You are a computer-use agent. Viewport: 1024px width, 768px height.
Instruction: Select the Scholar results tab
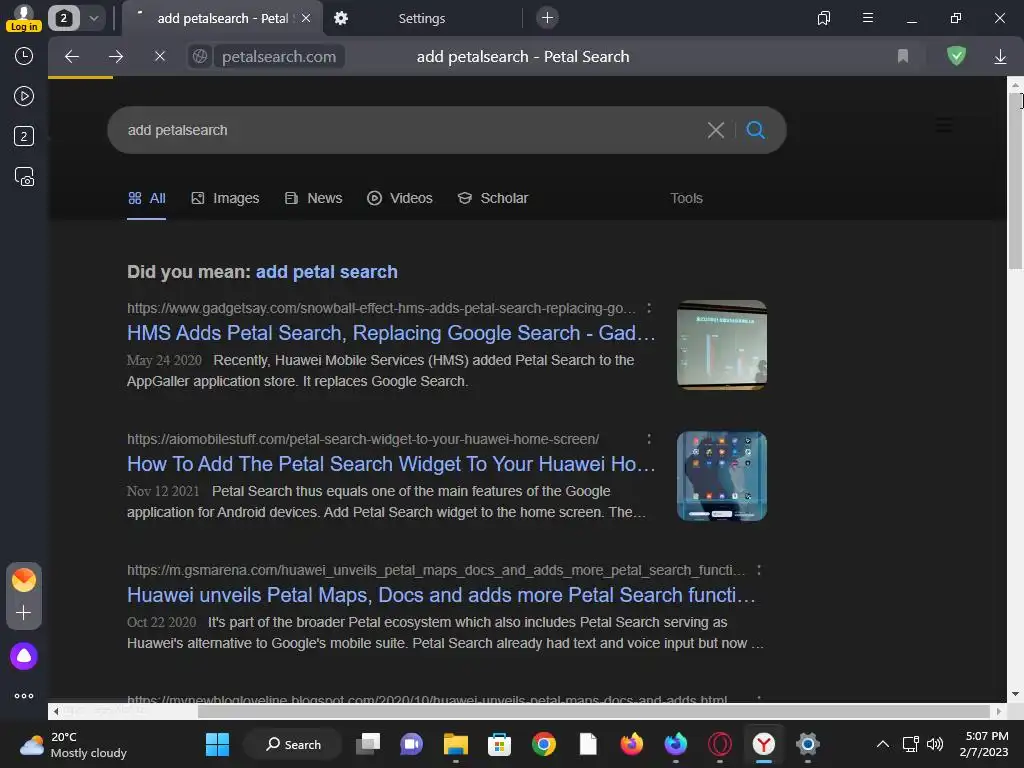coord(492,199)
